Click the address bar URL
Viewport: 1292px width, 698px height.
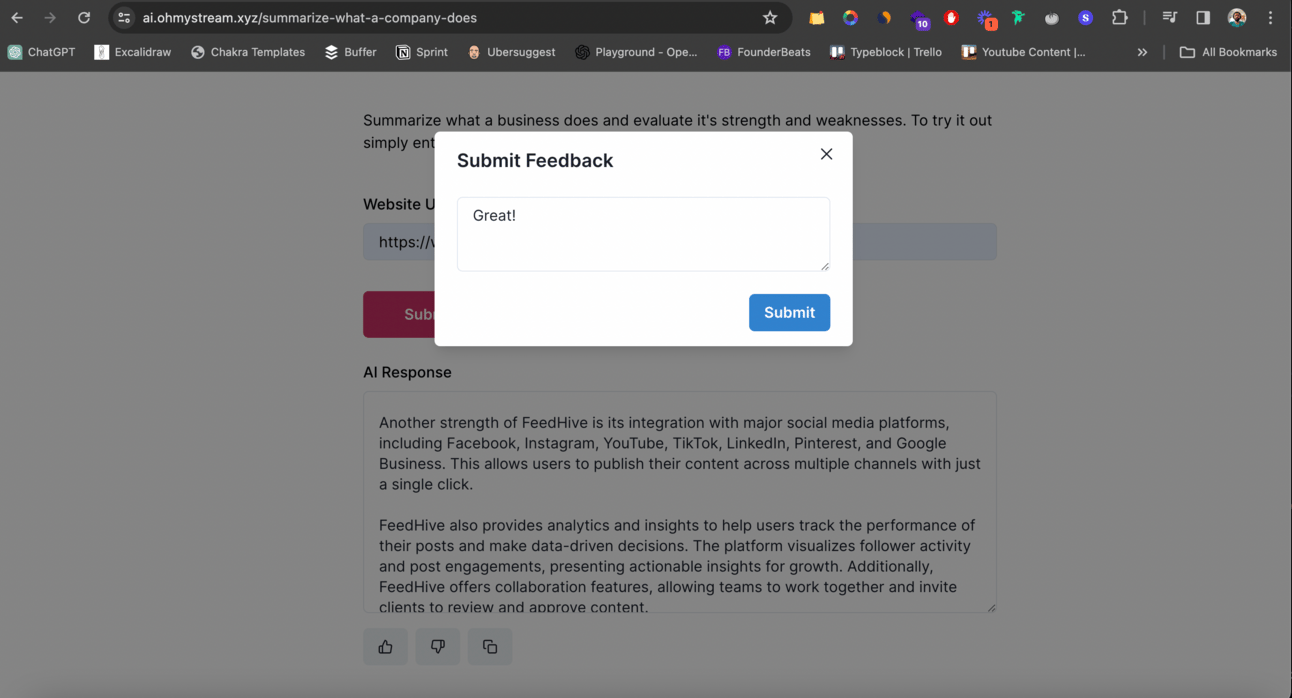310,18
